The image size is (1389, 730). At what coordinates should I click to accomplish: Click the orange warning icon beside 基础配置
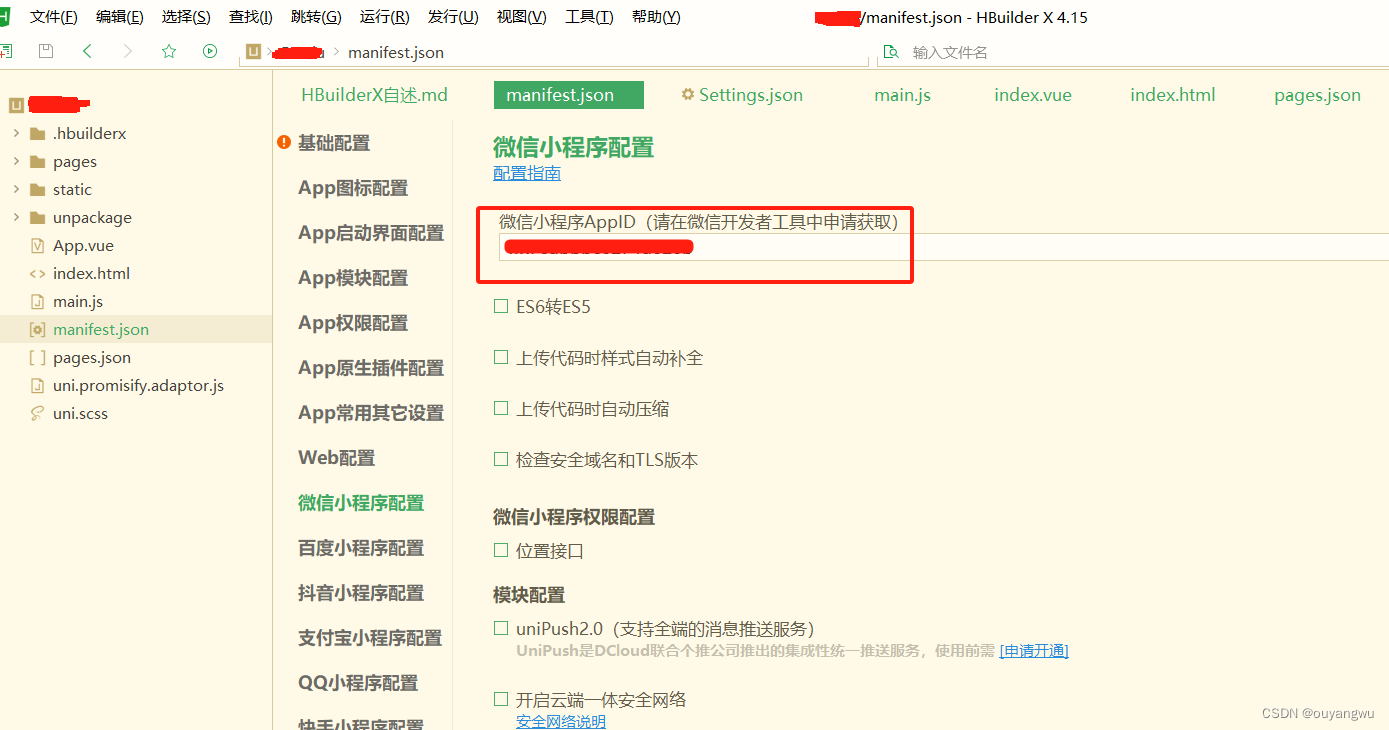(284, 143)
